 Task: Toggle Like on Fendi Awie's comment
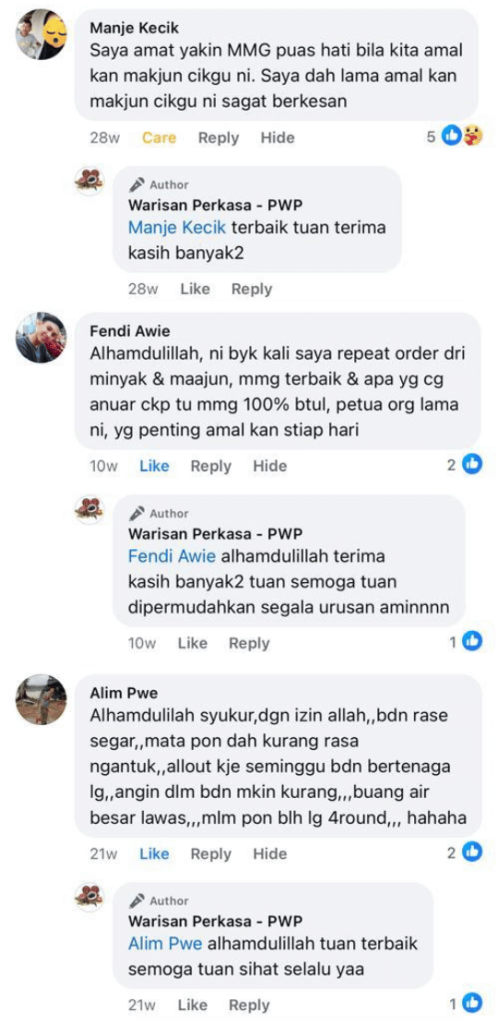click(x=154, y=466)
